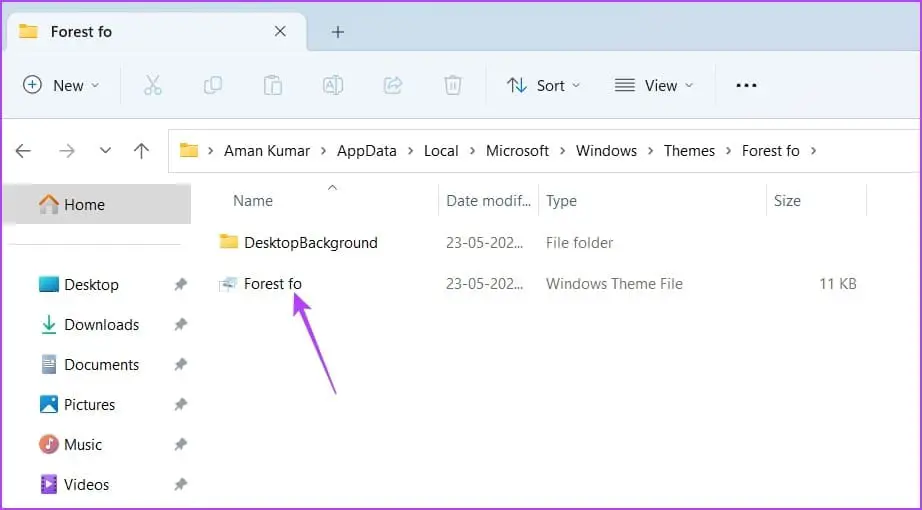The width and height of the screenshot is (922, 510).
Task: Navigate to Microsoft in breadcrumb
Action: coord(517,151)
